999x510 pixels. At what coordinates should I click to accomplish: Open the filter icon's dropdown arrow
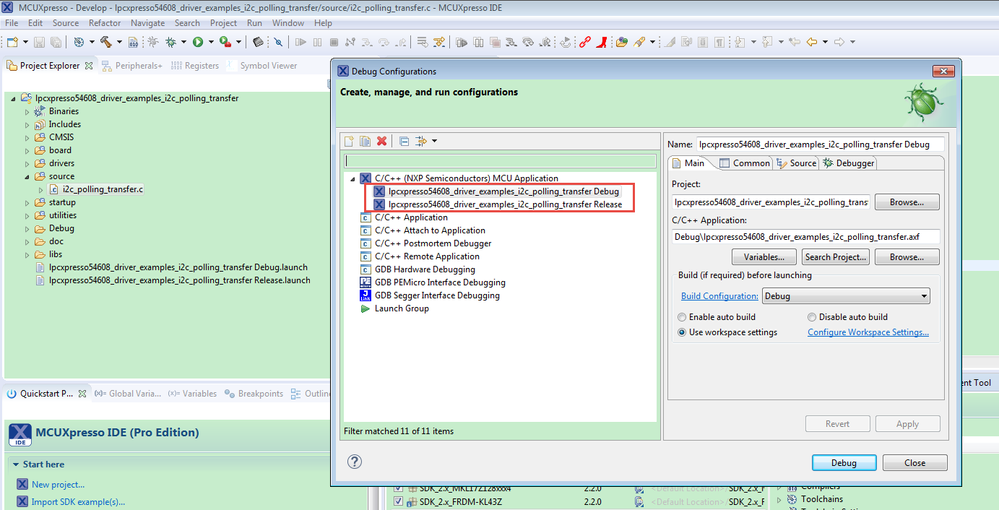click(x=435, y=141)
